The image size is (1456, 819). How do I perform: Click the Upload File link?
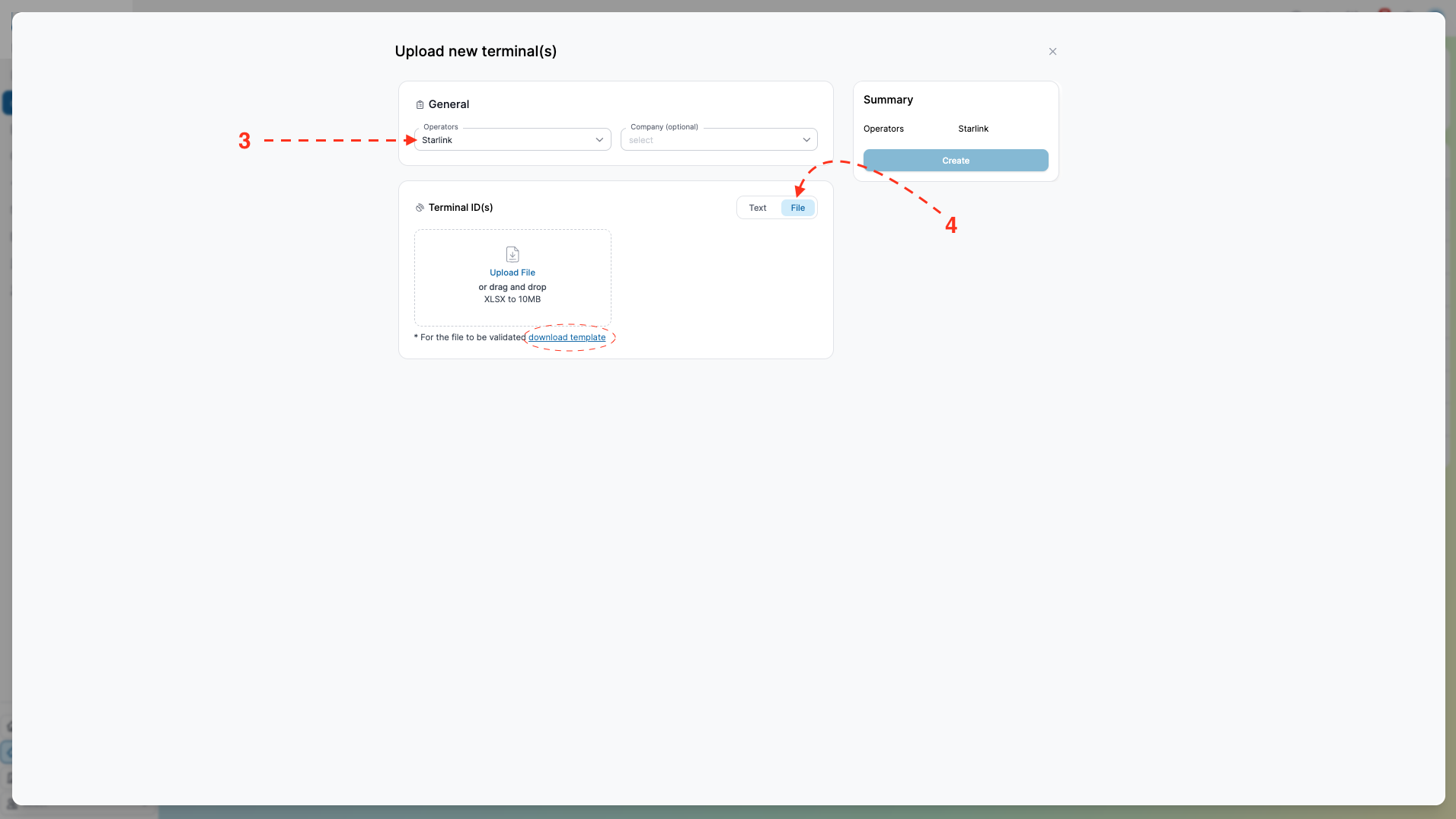tap(512, 272)
